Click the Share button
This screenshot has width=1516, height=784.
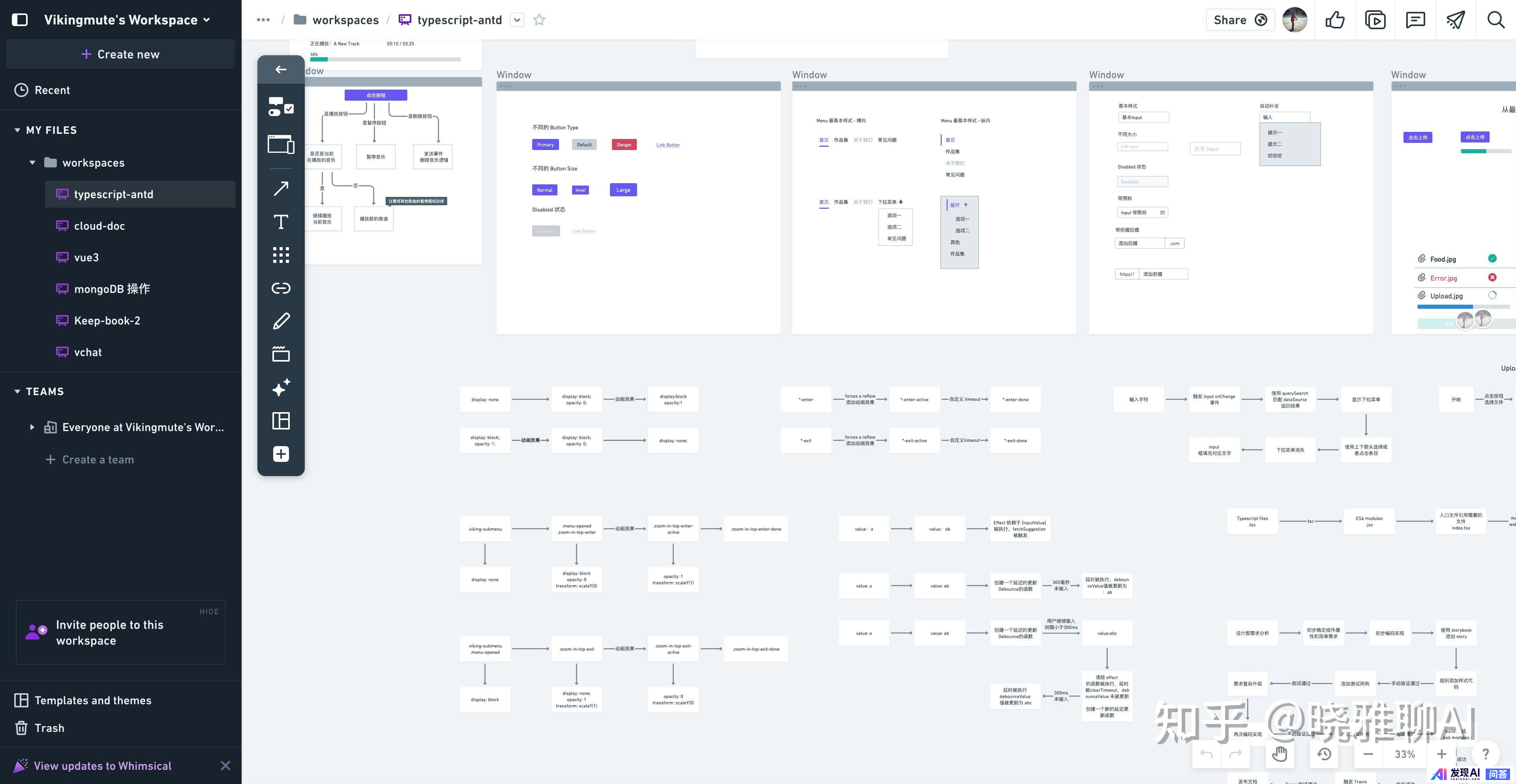click(1240, 20)
